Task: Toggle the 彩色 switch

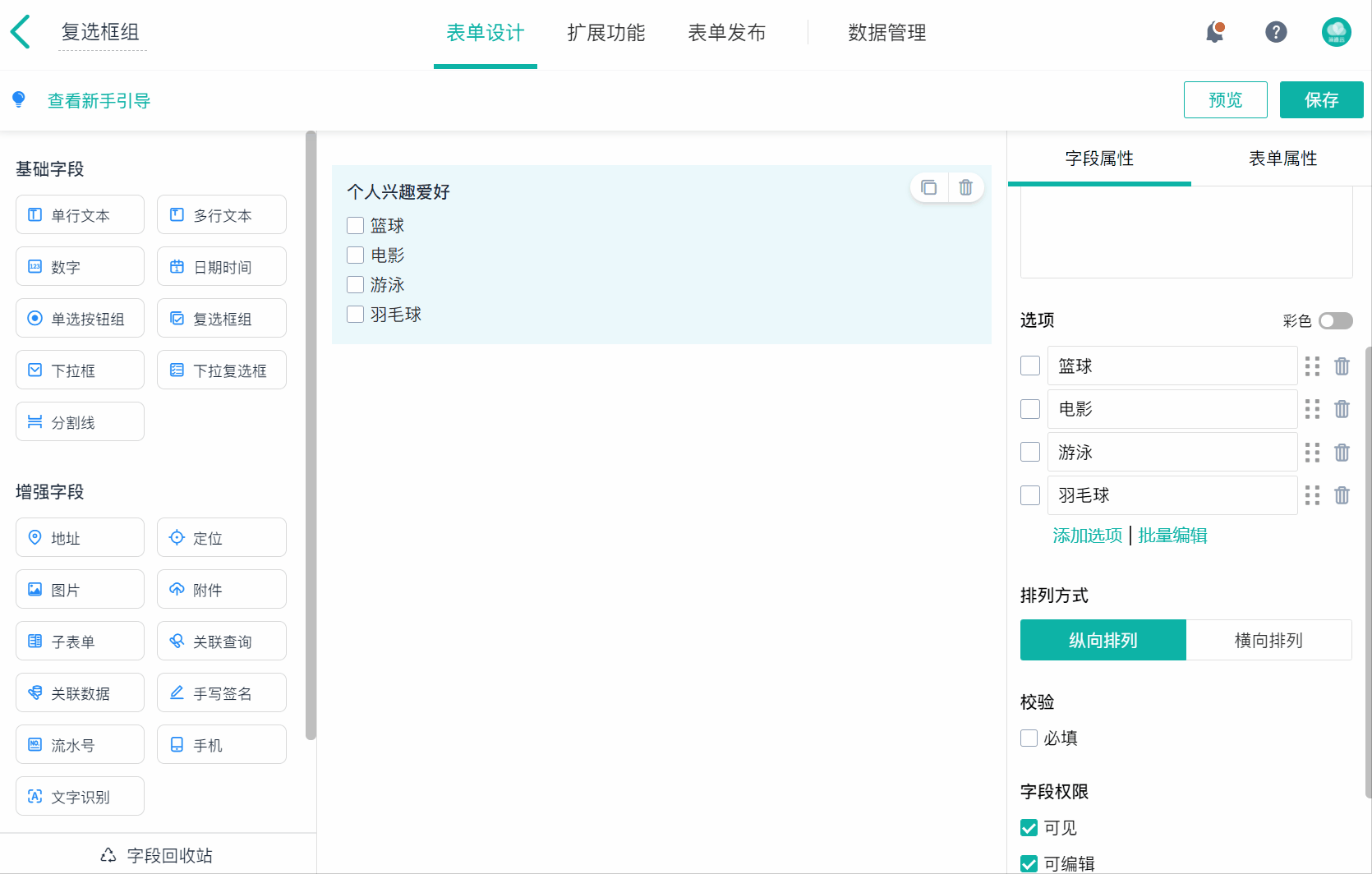Action: 1335,320
